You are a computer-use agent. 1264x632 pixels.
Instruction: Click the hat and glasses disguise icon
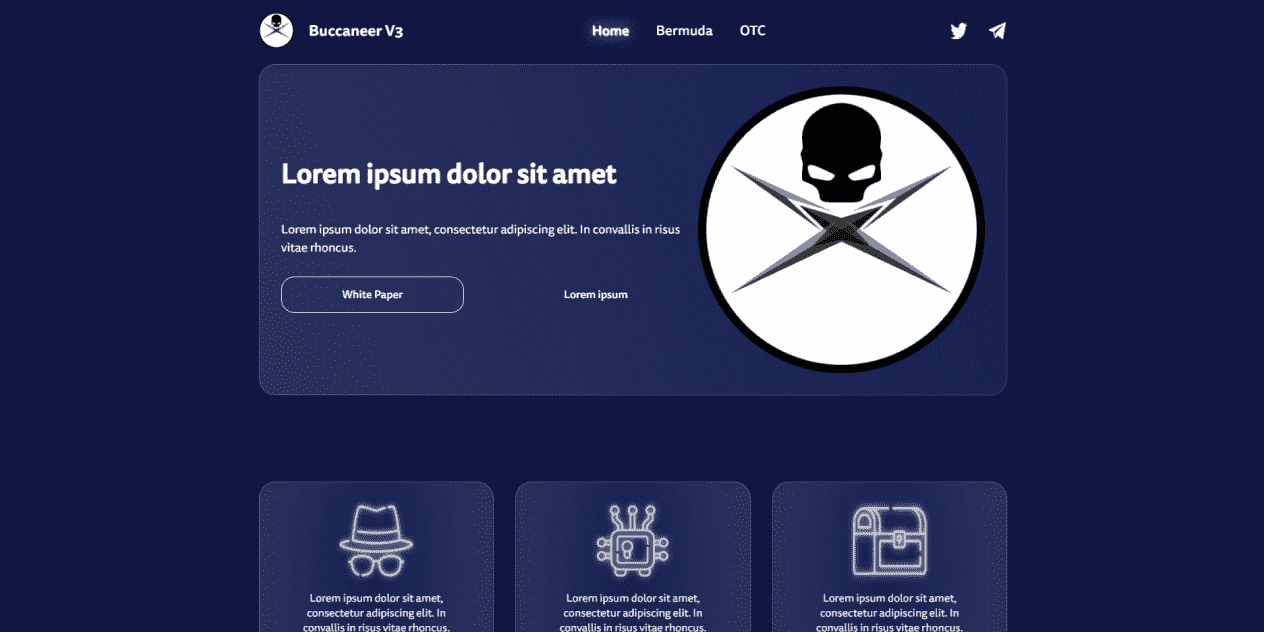click(x=376, y=541)
